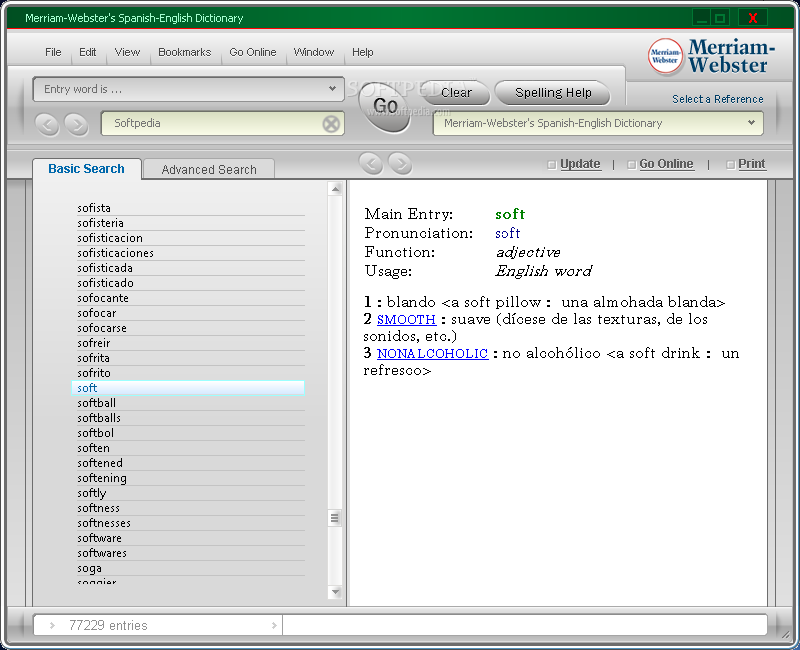Select the word sofisticacion in the list
The width and height of the screenshot is (800, 650).
(191, 238)
